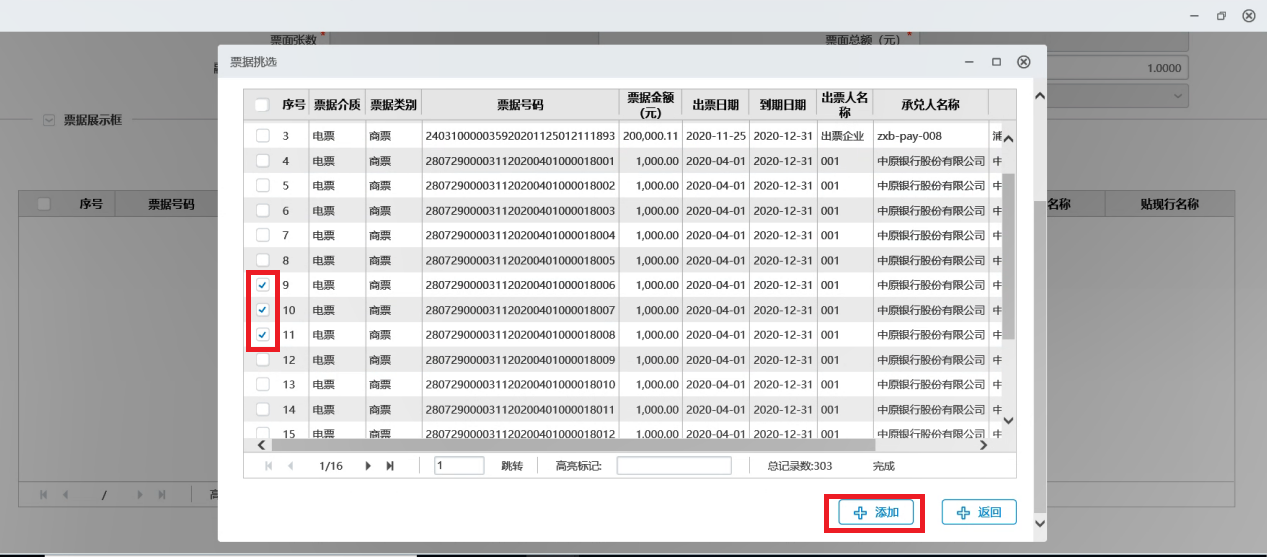Click the 贴现行名称 header in background table
Screen dimensions: 1267x559
(1169, 204)
